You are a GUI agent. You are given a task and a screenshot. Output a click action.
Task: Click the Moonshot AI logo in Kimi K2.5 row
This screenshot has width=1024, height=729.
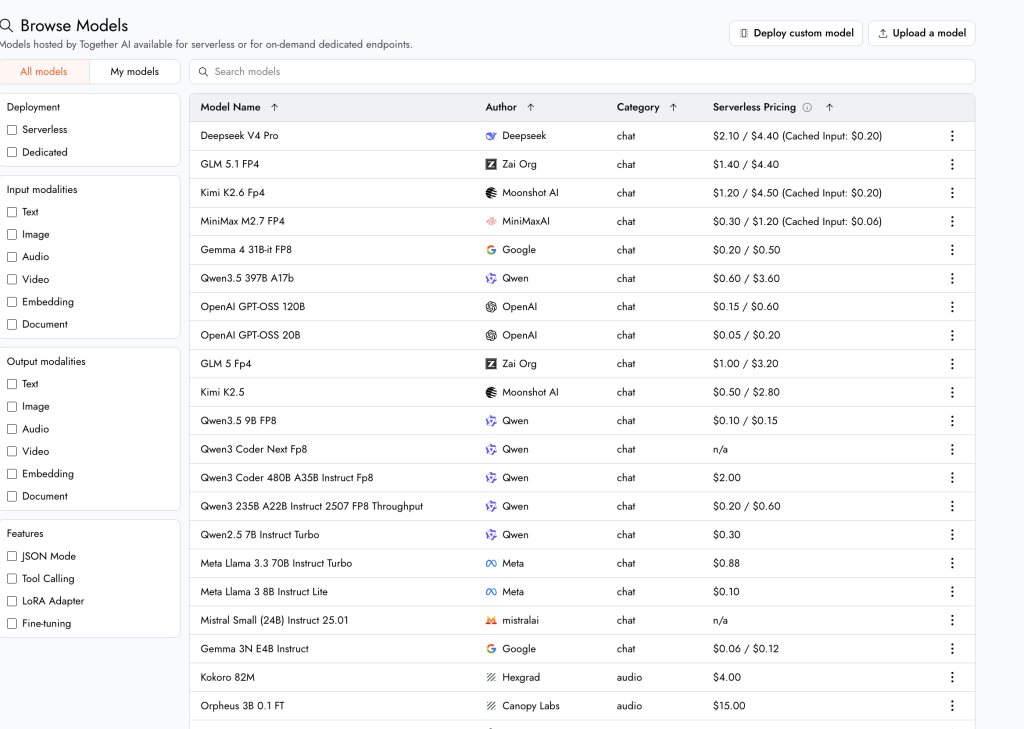tap(491, 393)
